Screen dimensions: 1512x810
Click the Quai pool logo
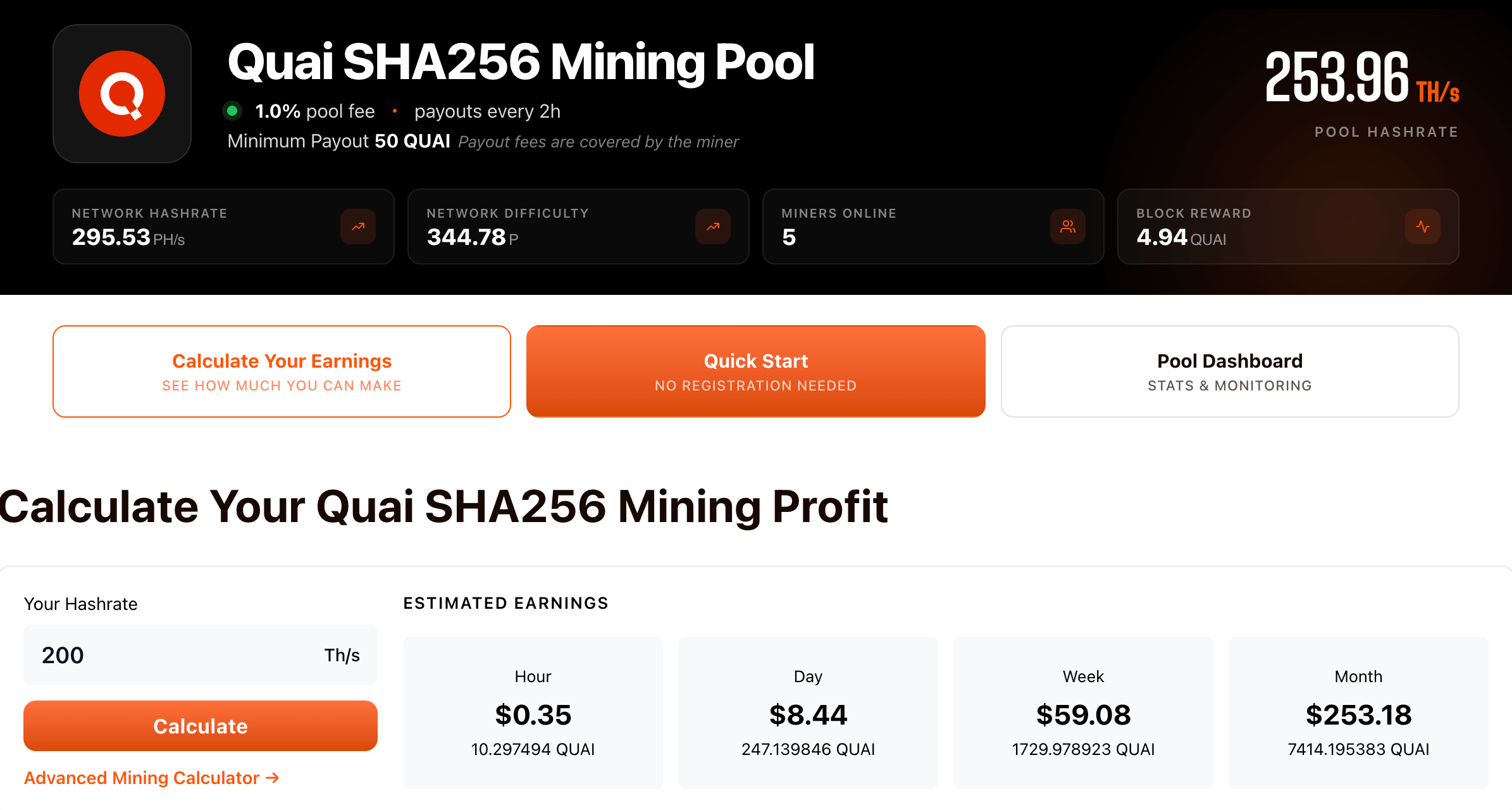[121, 92]
